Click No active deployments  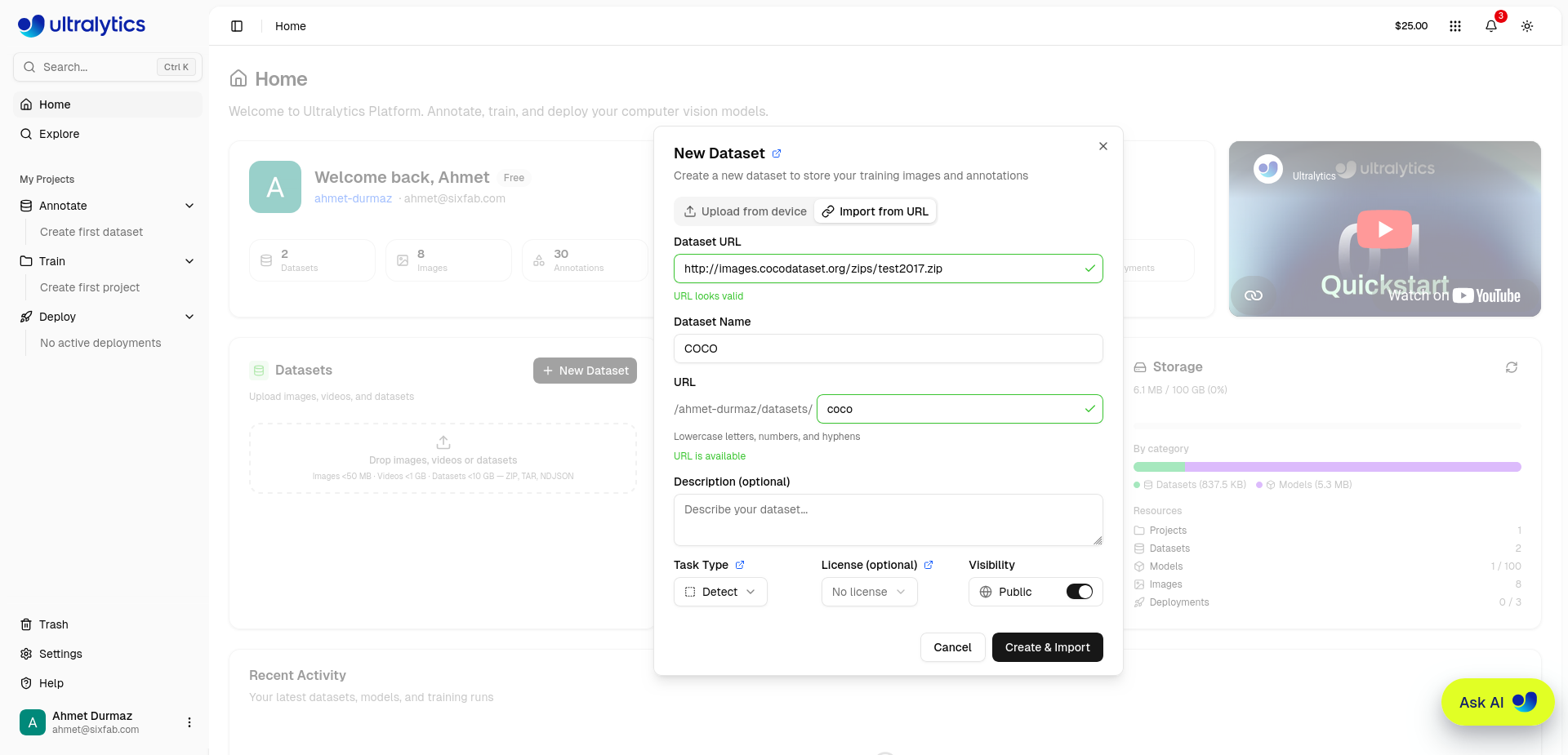(100, 343)
